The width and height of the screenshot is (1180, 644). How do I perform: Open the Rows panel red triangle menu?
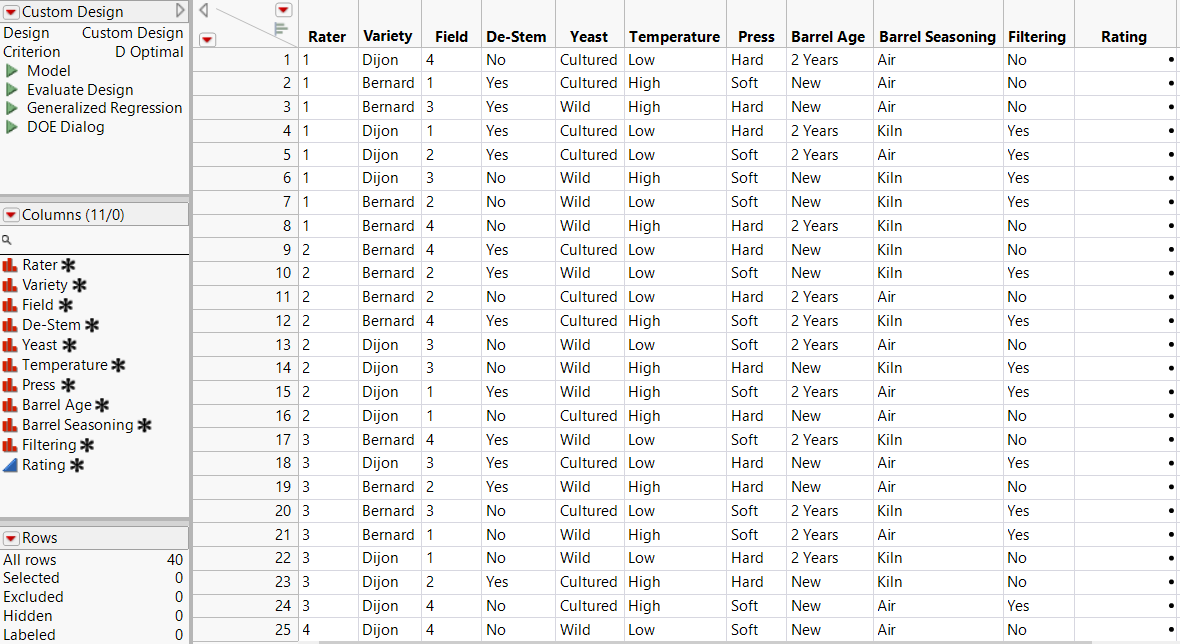(11, 538)
